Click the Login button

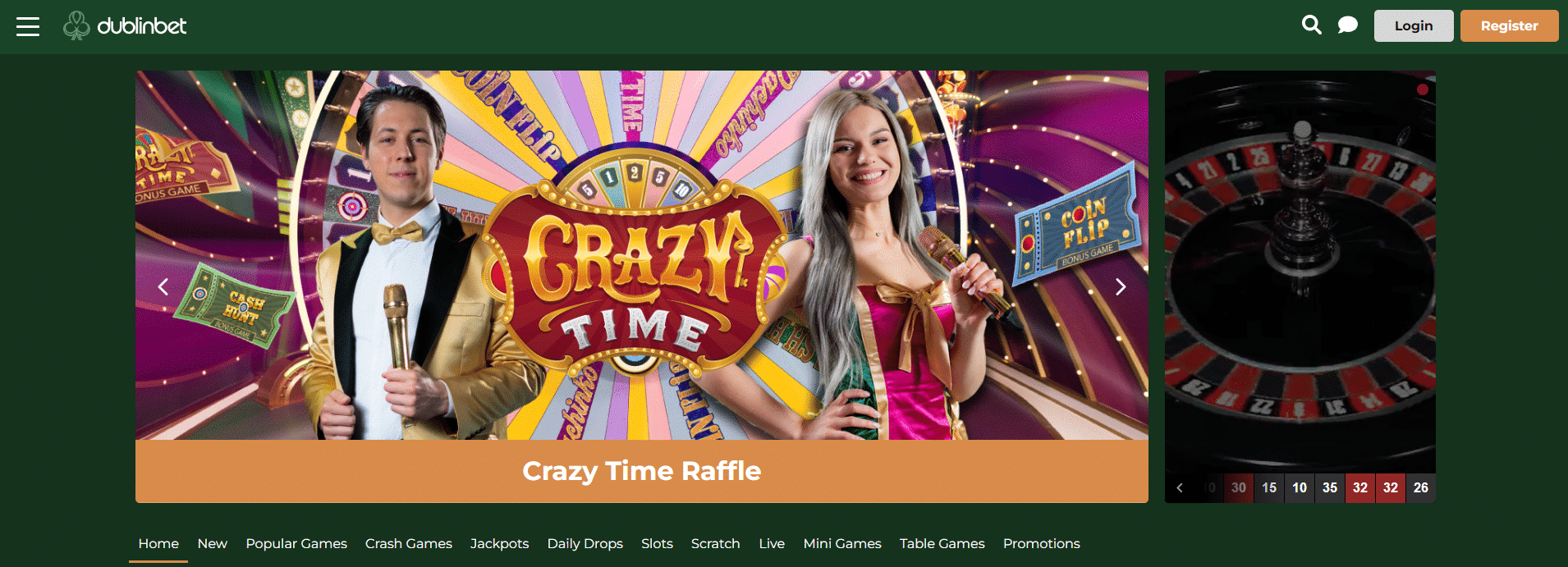point(1414,25)
